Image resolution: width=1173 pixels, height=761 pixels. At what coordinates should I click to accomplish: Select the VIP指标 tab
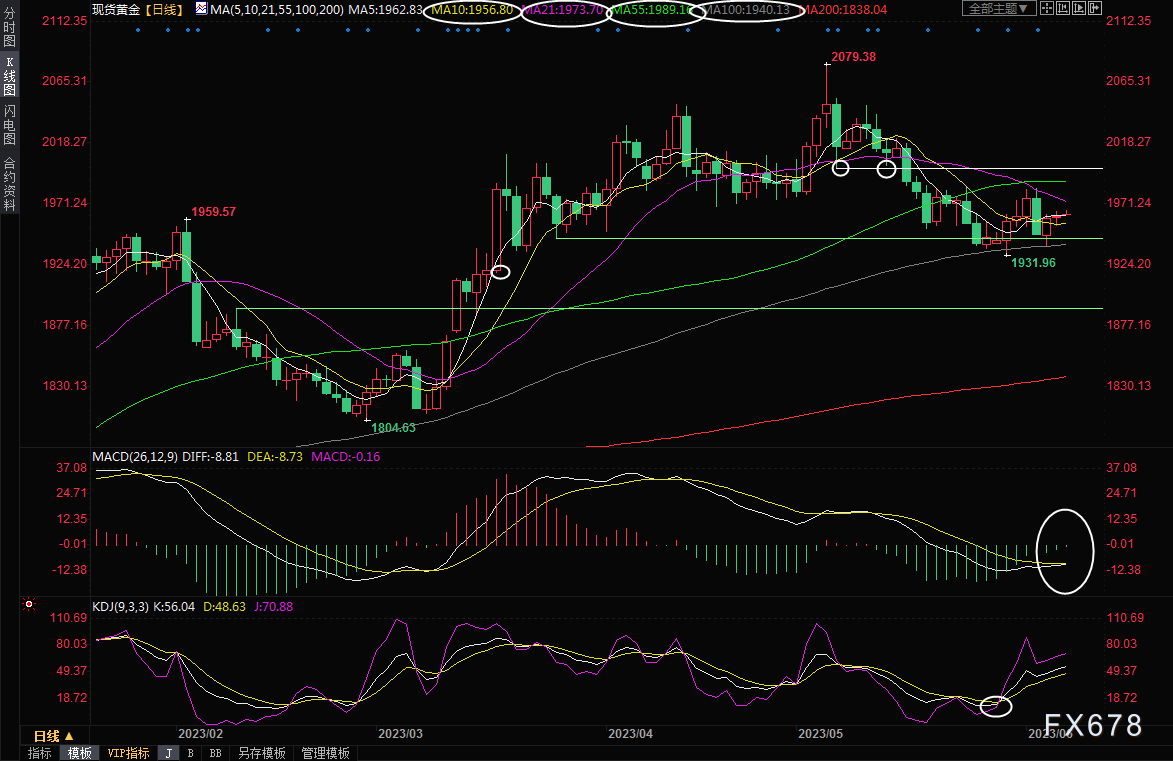[128, 753]
